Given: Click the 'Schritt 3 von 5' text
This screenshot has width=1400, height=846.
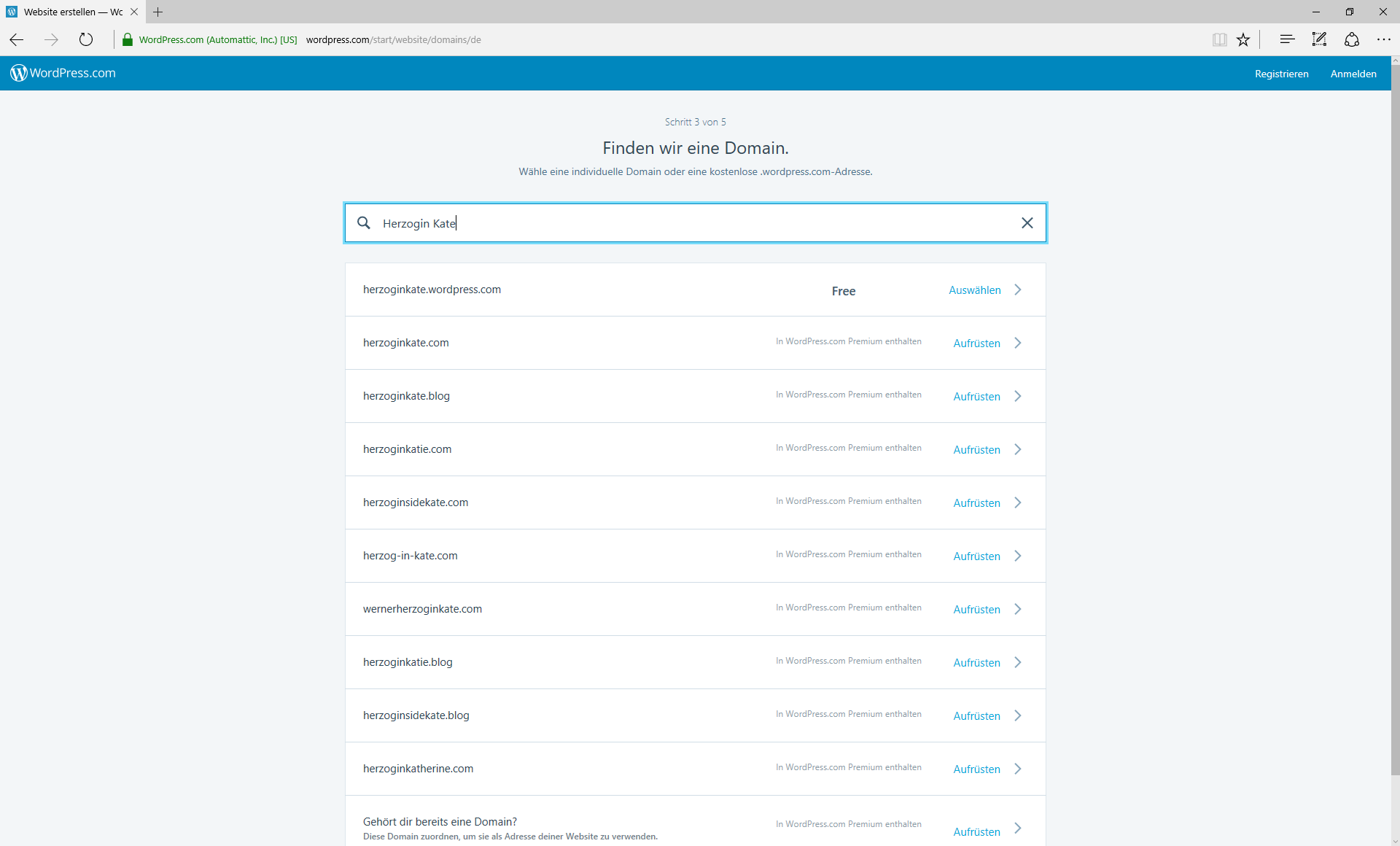Looking at the screenshot, I should (x=695, y=122).
